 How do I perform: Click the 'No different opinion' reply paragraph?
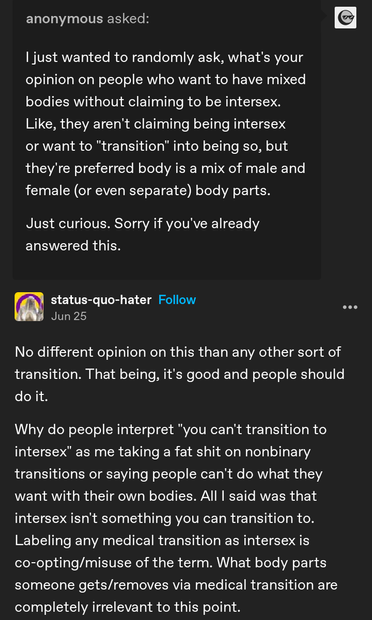[179, 374]
